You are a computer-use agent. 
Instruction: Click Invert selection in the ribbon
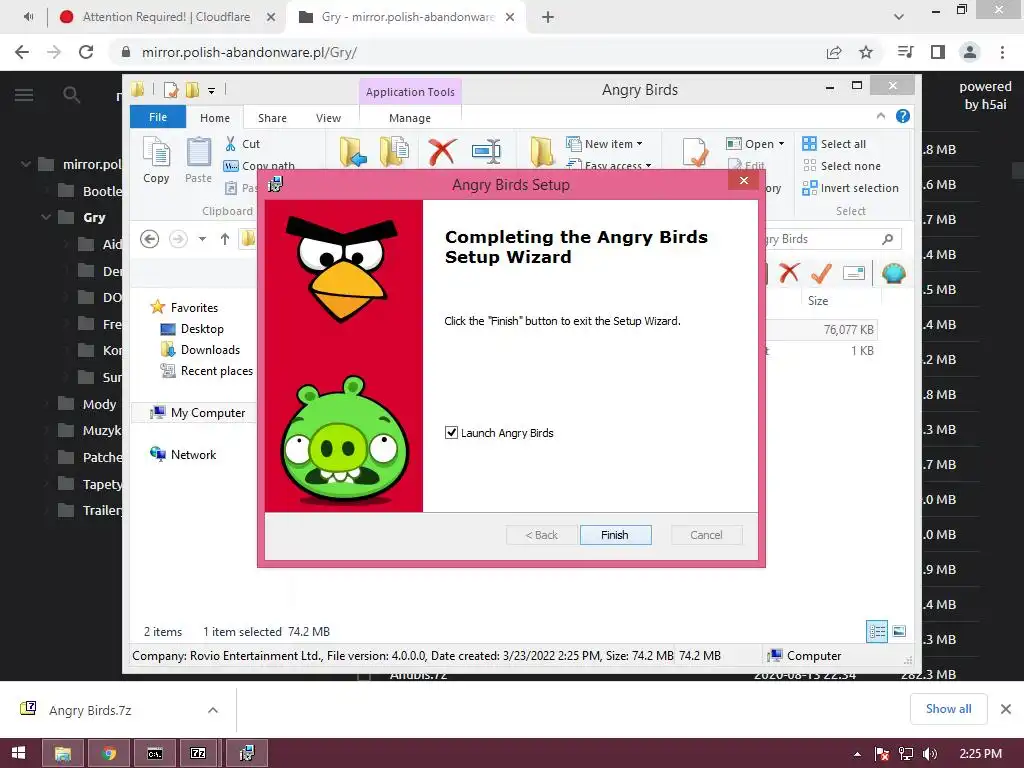click(850, 188)
